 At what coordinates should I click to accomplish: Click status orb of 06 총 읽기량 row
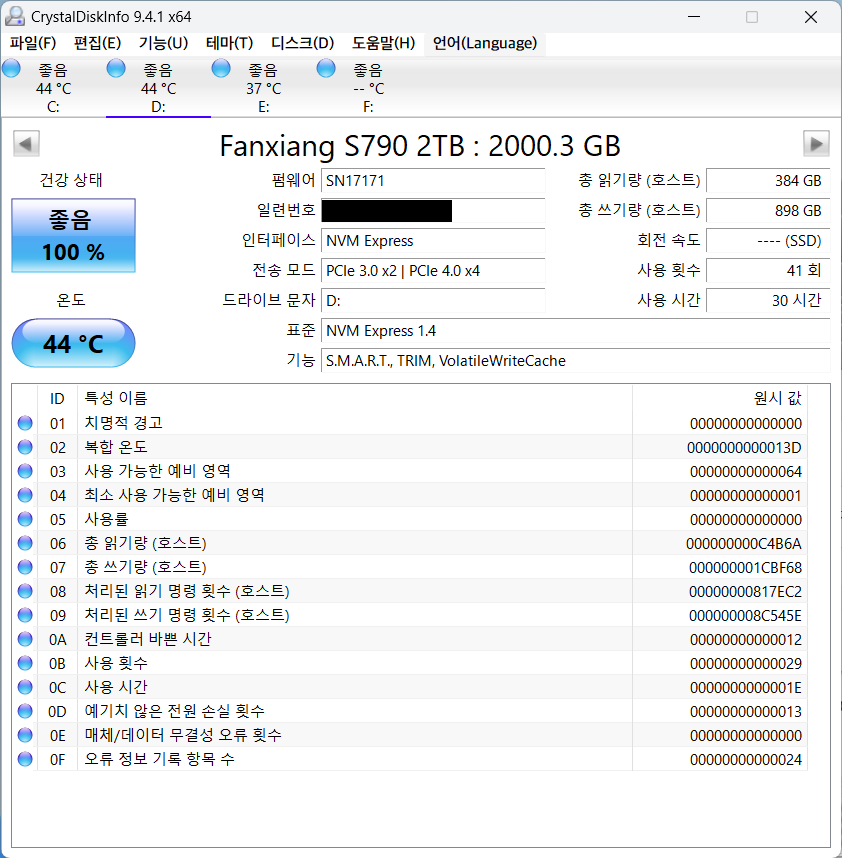coord(25,543)
